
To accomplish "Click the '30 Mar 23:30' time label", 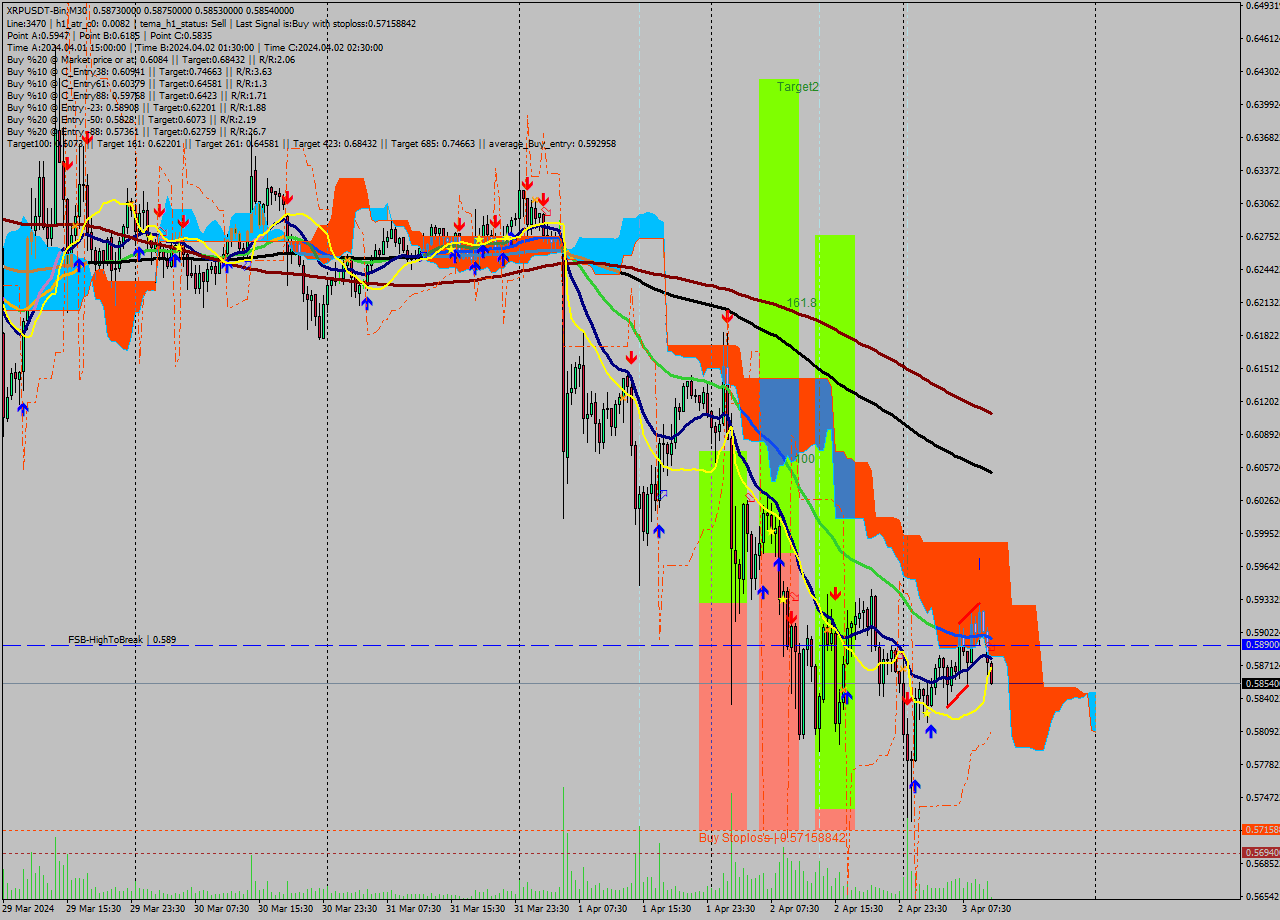I will click(350, 909).
